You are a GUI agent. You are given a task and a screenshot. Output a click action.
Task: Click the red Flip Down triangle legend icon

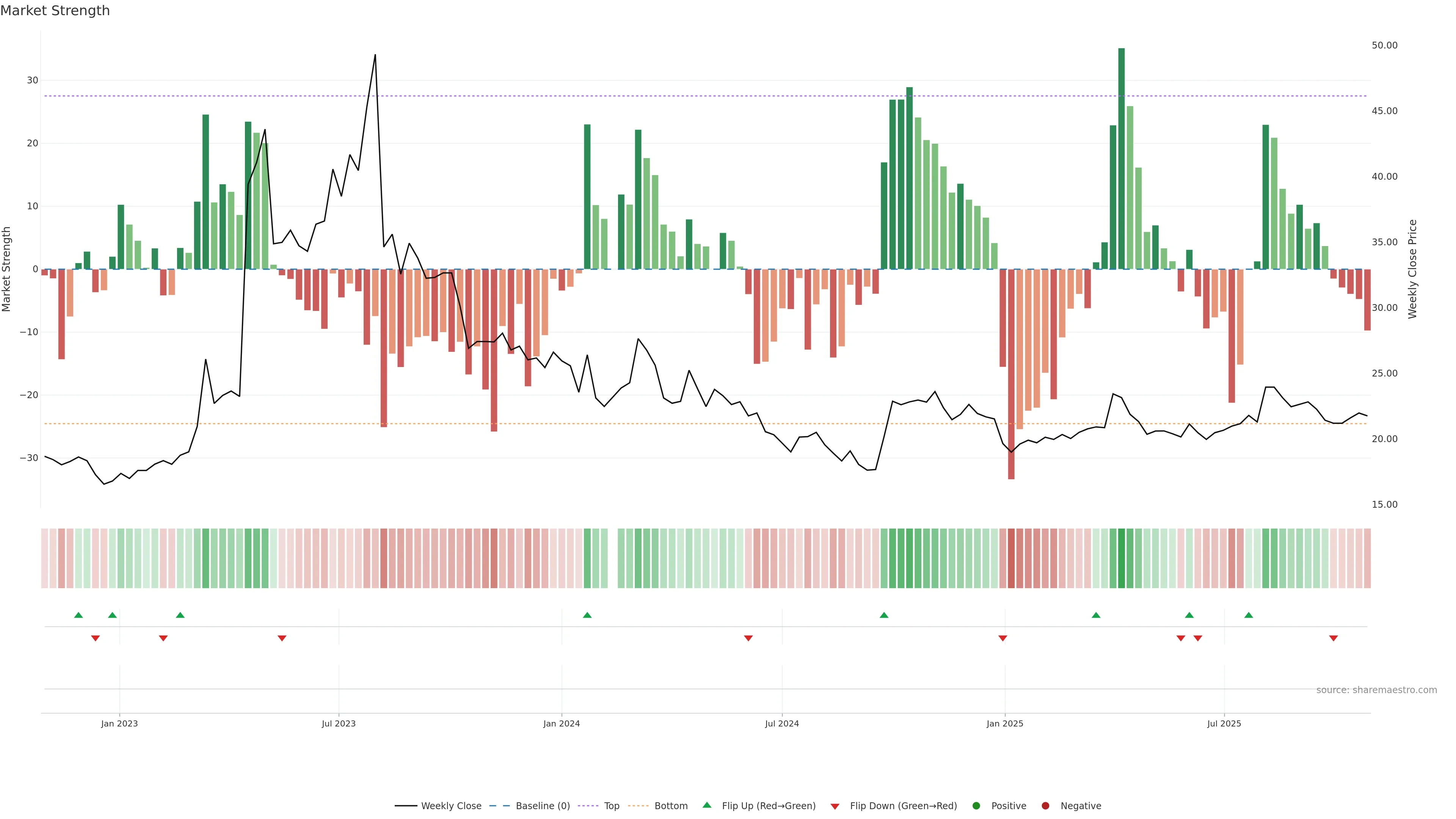click(835, 806)
